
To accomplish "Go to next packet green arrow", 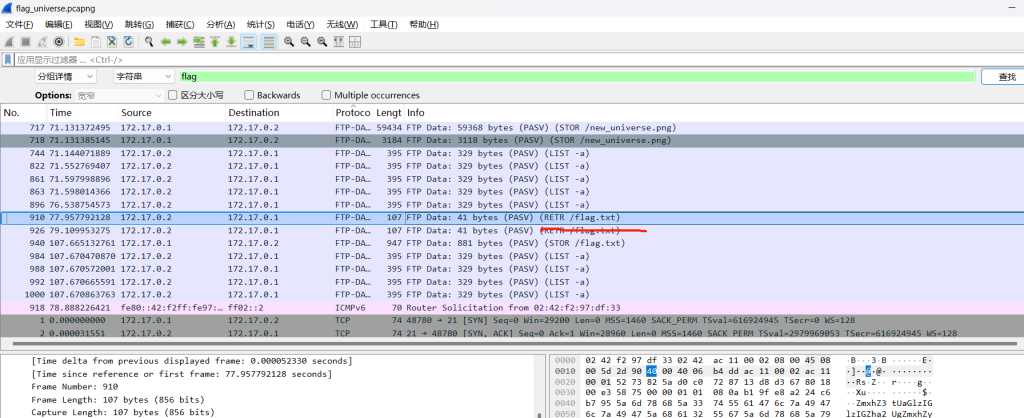I will pyautogui.click(x=183, y=42).
